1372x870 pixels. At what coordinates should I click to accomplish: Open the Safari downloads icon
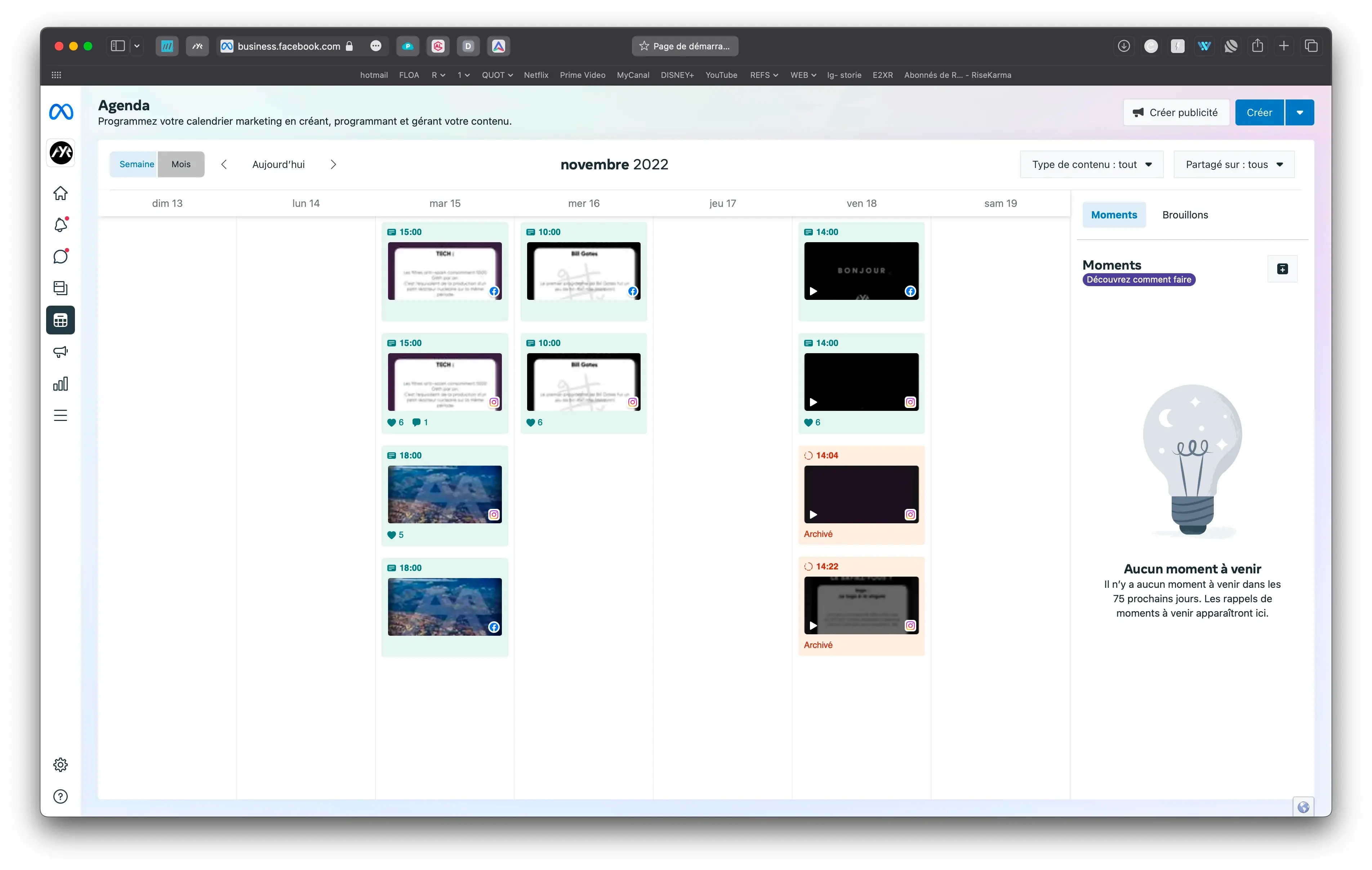(x=1124, y=46)
